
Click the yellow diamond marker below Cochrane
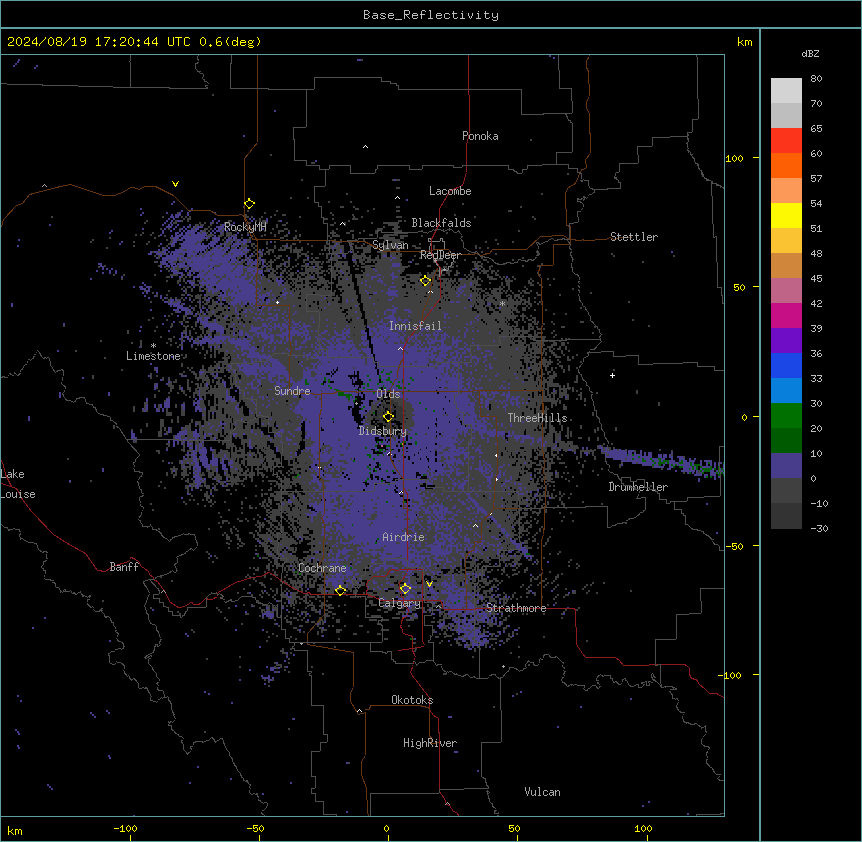[340, 590]
